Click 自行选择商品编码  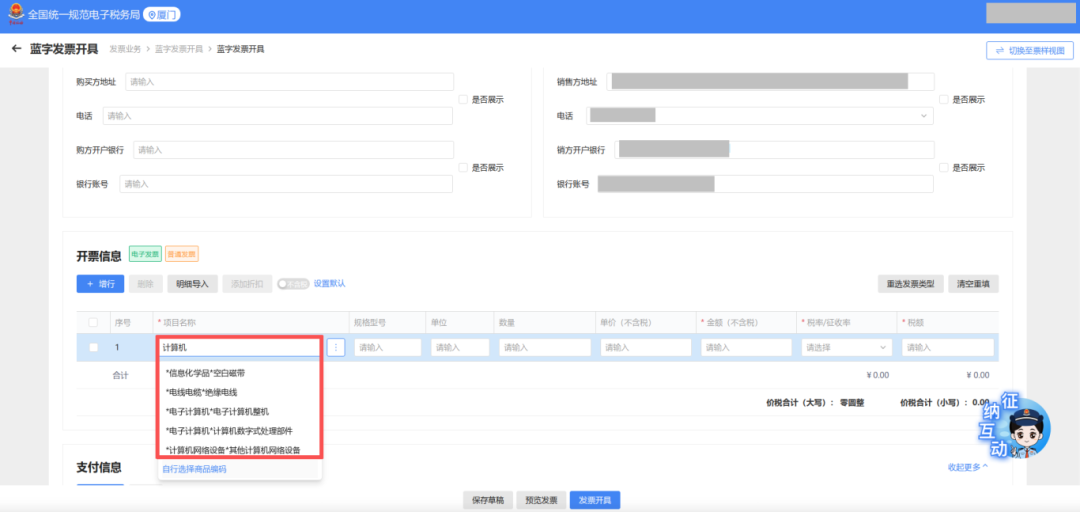(194, 469)
